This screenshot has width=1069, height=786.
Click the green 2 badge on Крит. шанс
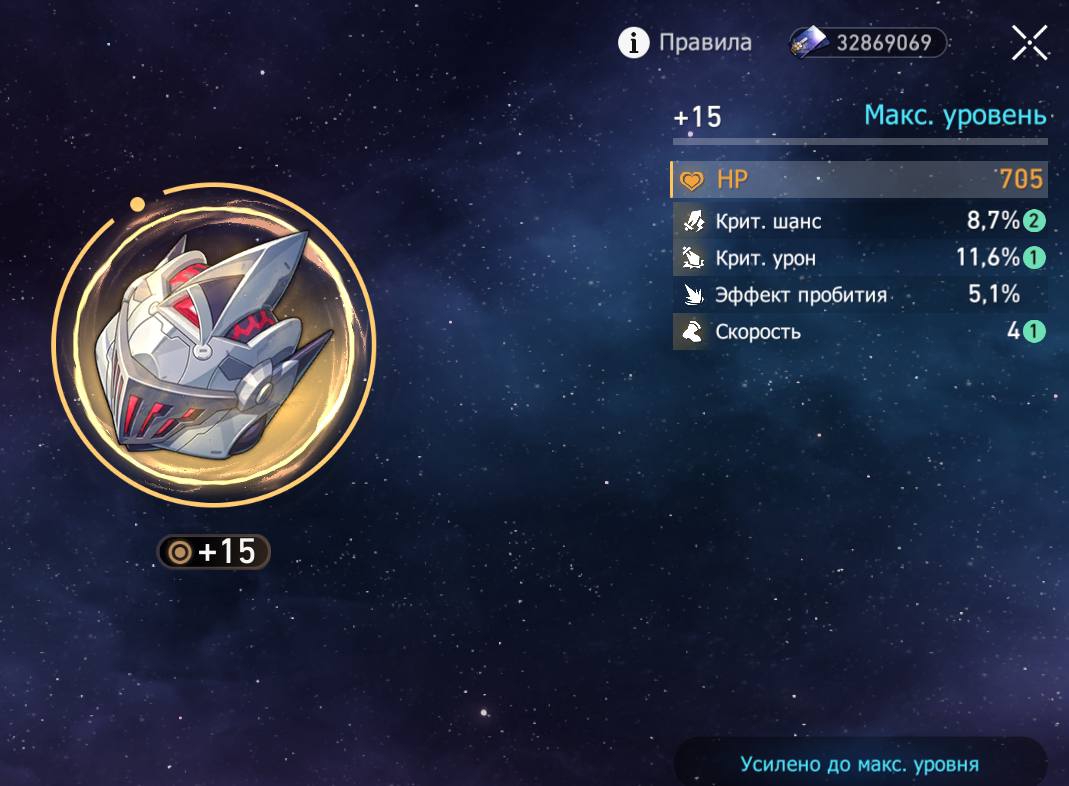[x=1034, y=221]
